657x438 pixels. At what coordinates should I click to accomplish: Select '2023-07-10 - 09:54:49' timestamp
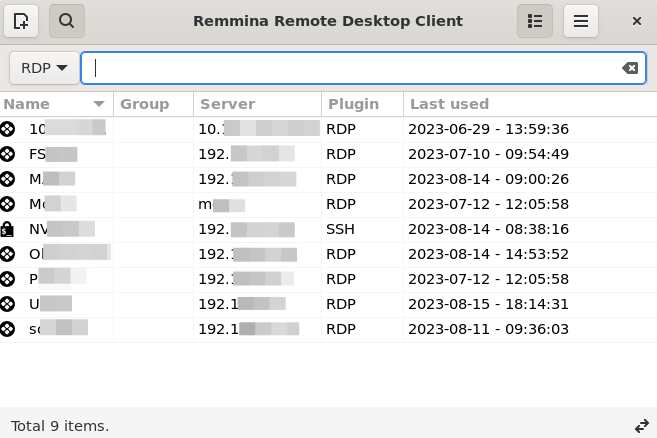click(488, 154)
